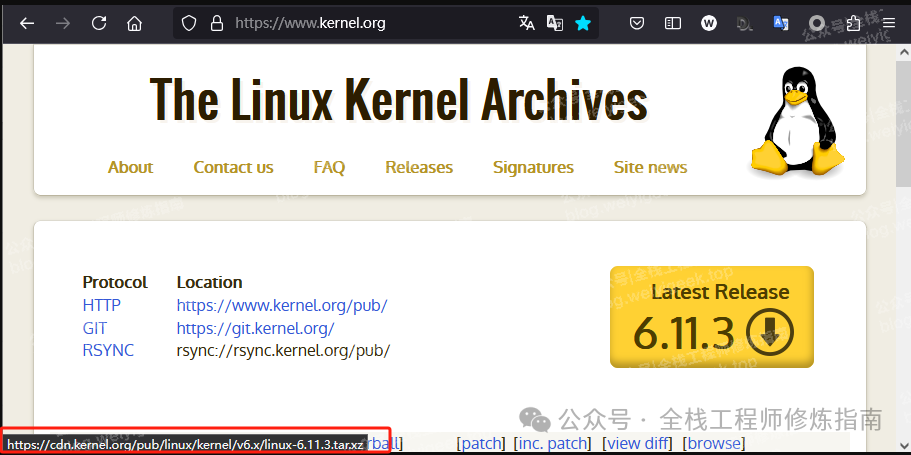911x455 pixels.
Task: Click the GIT protocol link
Action: point(94,328)
